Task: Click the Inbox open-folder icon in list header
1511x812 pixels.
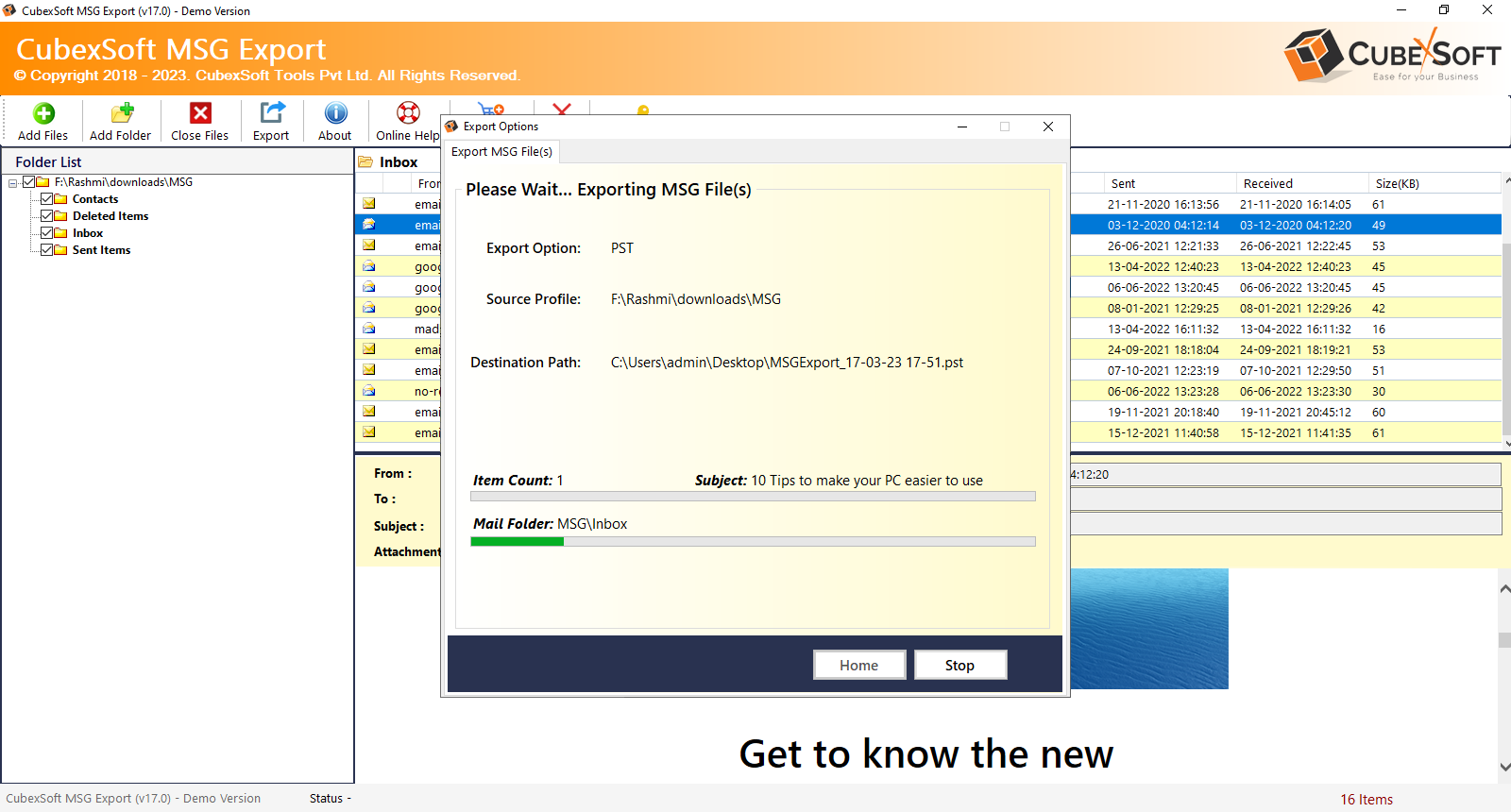Action: 365,162
